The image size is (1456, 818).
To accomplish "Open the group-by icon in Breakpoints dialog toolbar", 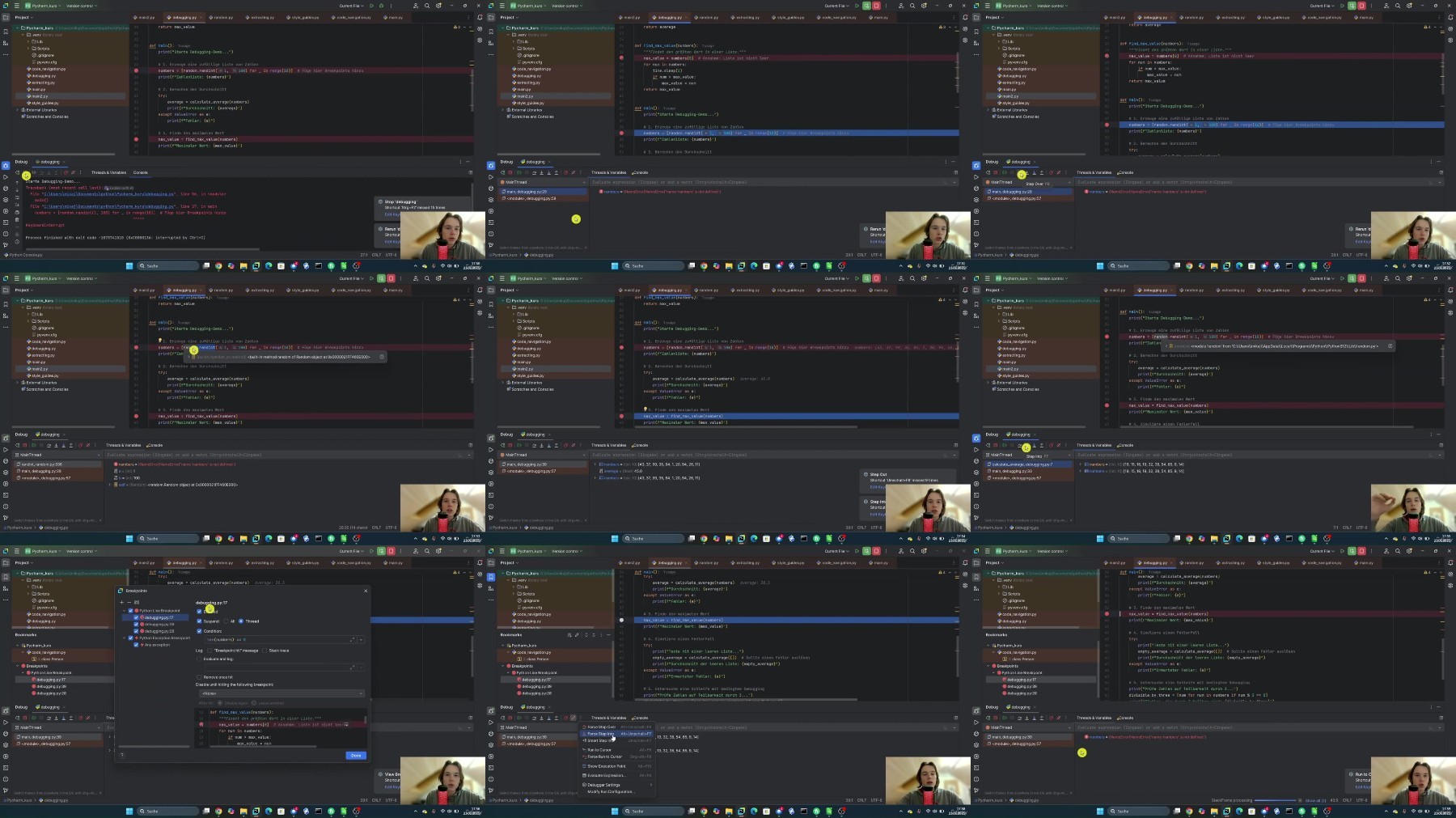I will pos(137,602).
